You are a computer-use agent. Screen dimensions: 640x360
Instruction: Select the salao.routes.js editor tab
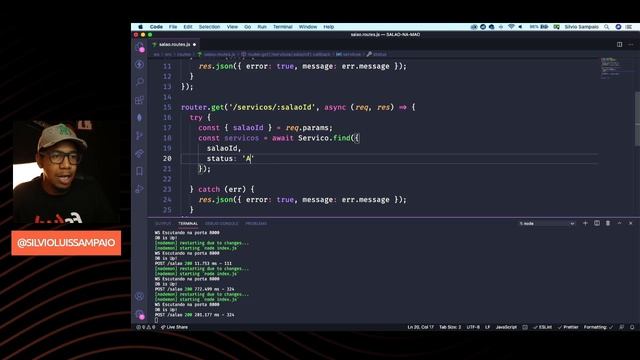(x=174, y=44)
